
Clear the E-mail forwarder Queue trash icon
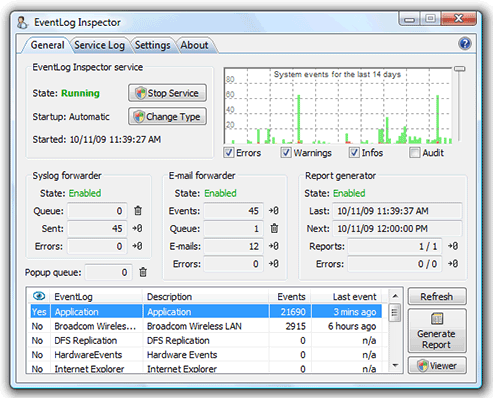[274, 228]
